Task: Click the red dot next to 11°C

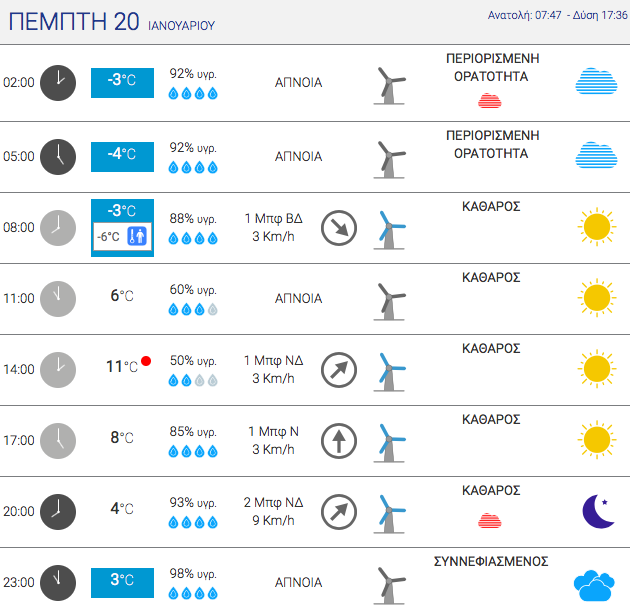Action: click(x=146, y=361)
